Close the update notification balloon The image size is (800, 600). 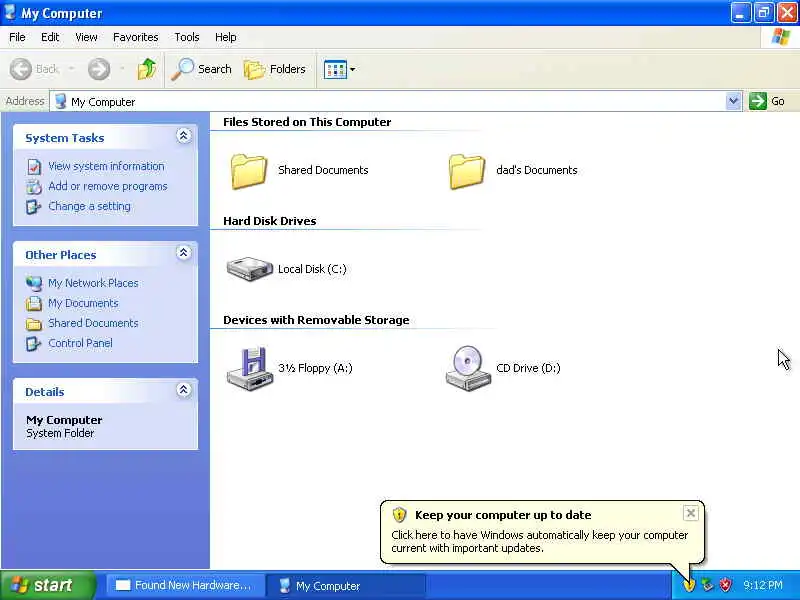tap(690, 513)
